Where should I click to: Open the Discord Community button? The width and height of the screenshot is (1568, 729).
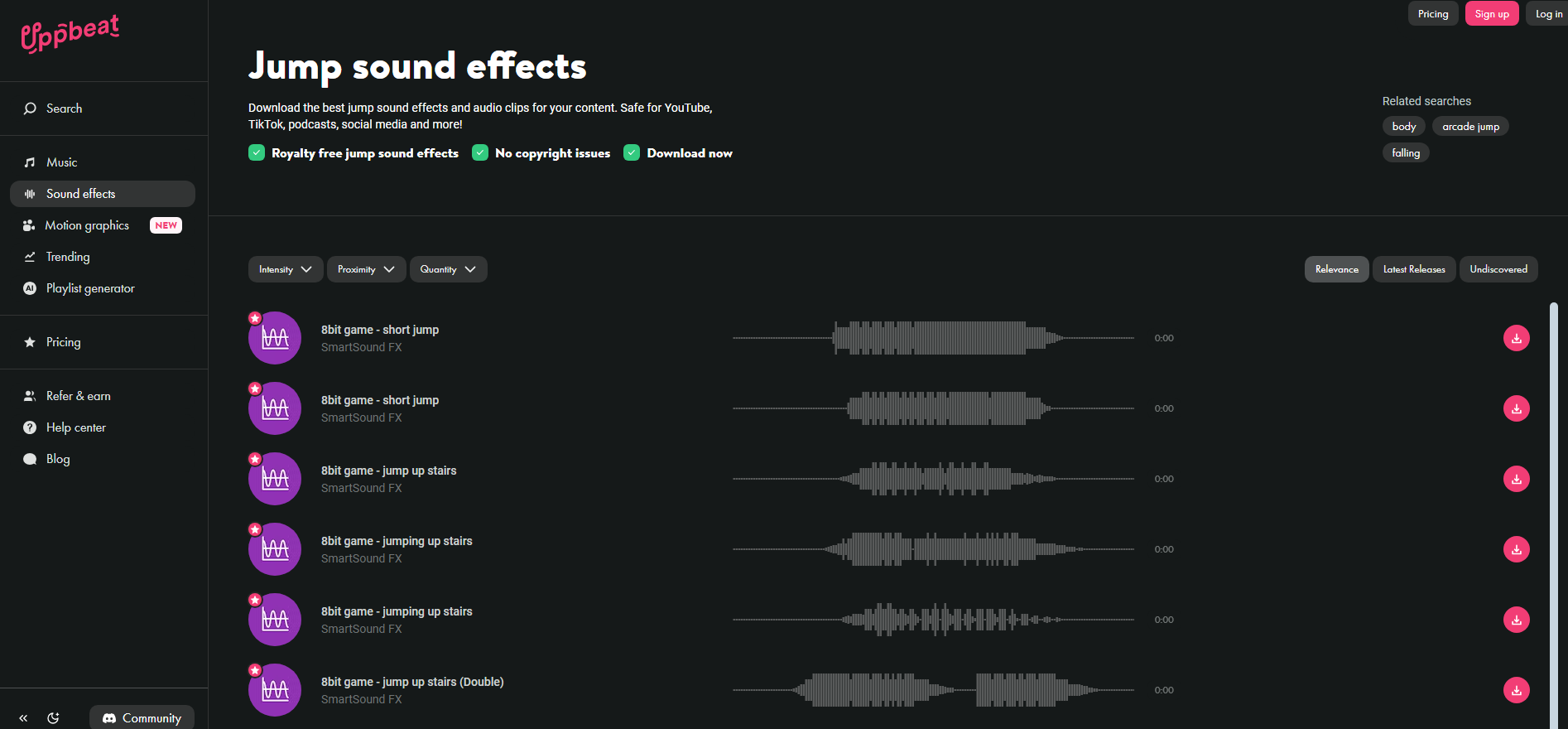coord(142,718)
